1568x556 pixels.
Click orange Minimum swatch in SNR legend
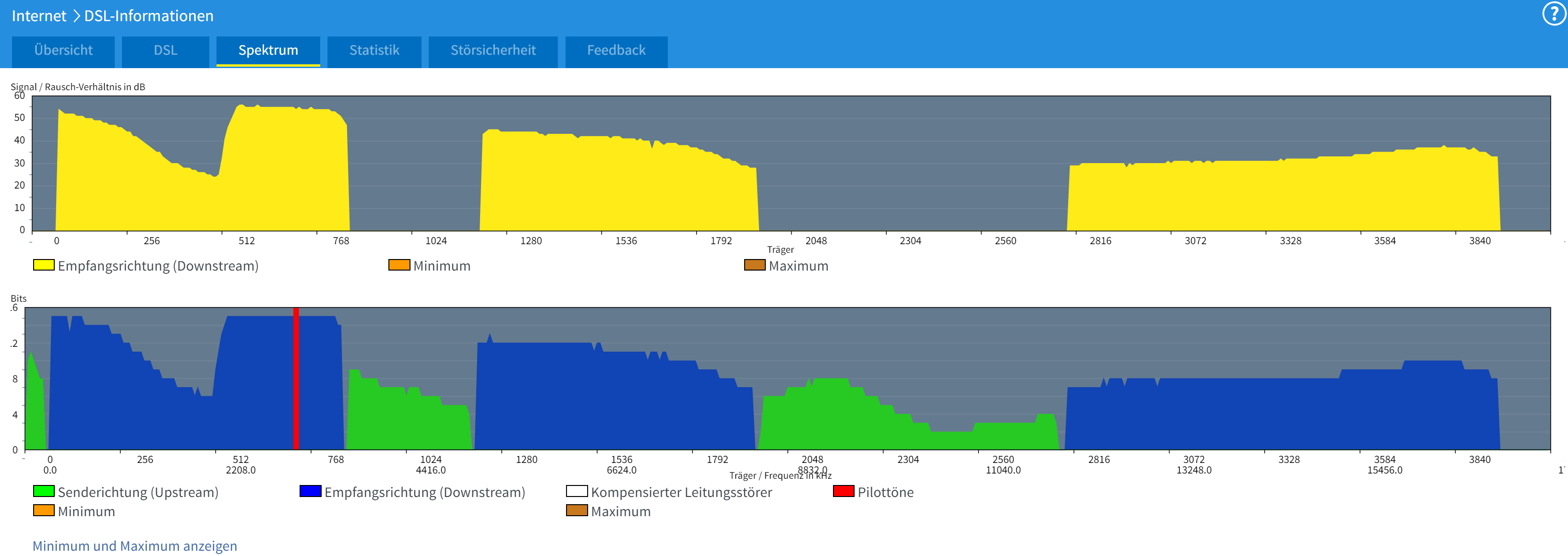tap(398, 265)
